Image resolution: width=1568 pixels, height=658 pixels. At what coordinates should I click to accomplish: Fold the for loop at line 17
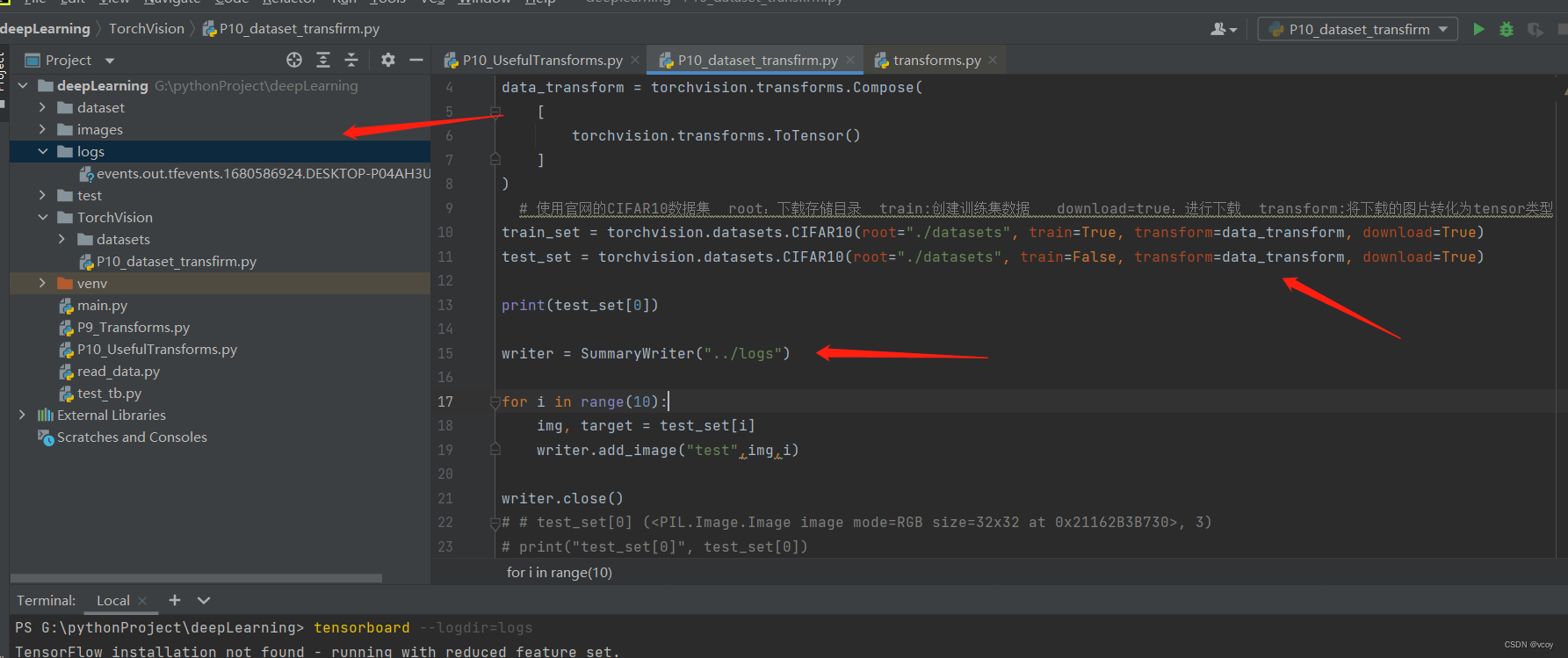pyautogui.click(x=495, y=401)
